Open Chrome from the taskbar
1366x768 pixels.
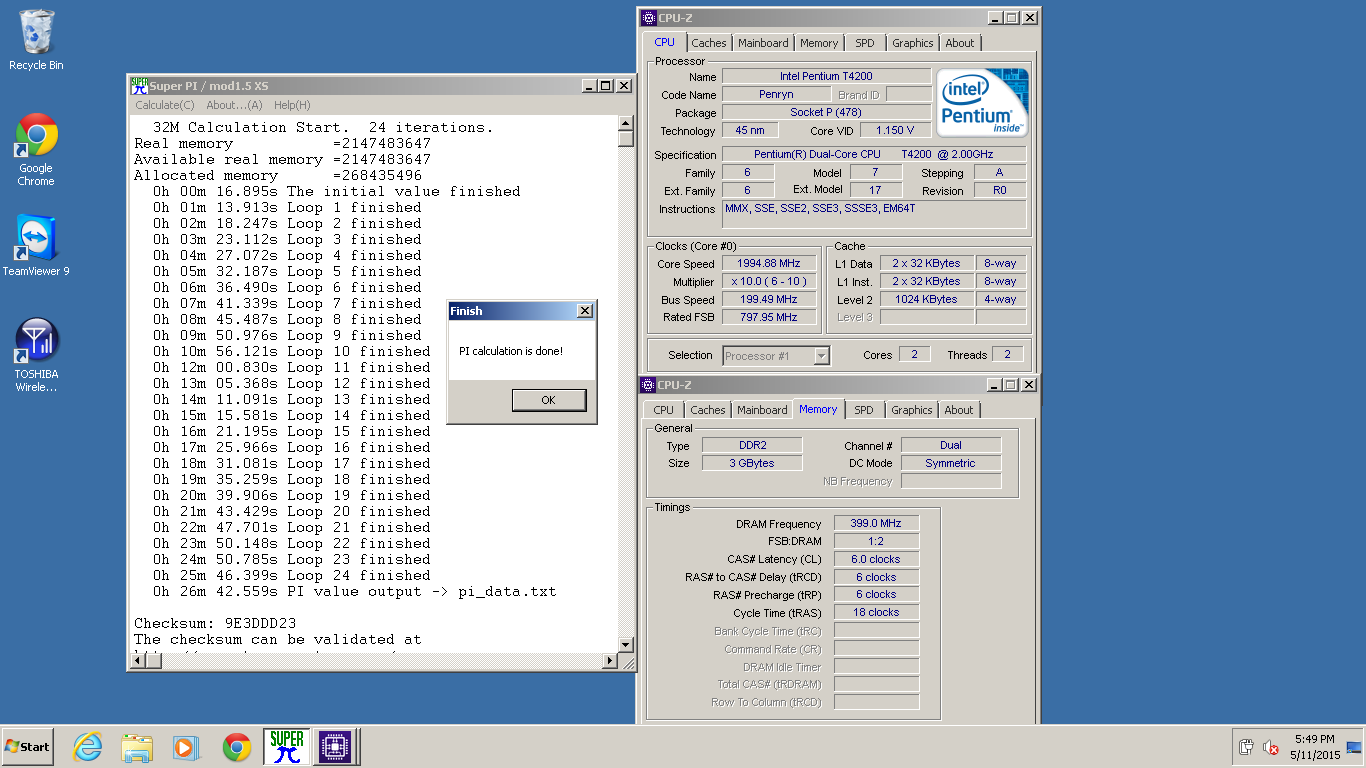click(237, 747)
